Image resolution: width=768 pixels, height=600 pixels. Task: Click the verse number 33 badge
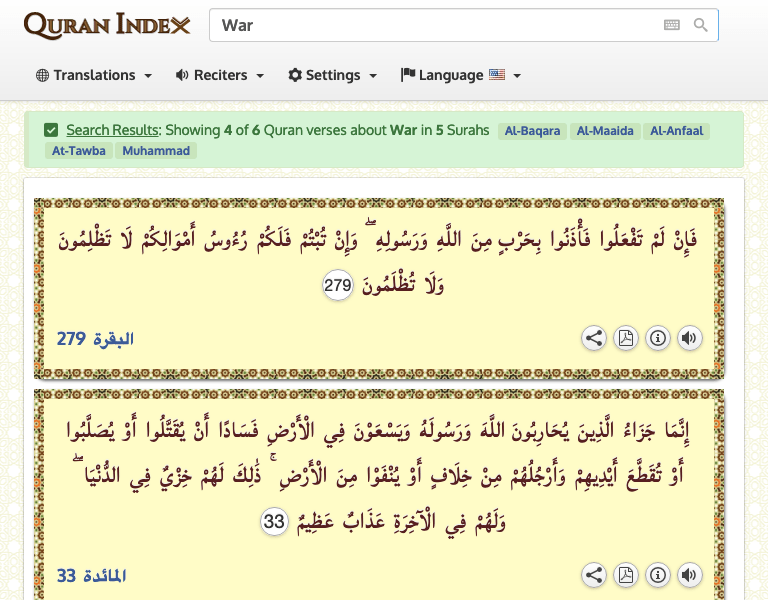click(x=274, y=522)
